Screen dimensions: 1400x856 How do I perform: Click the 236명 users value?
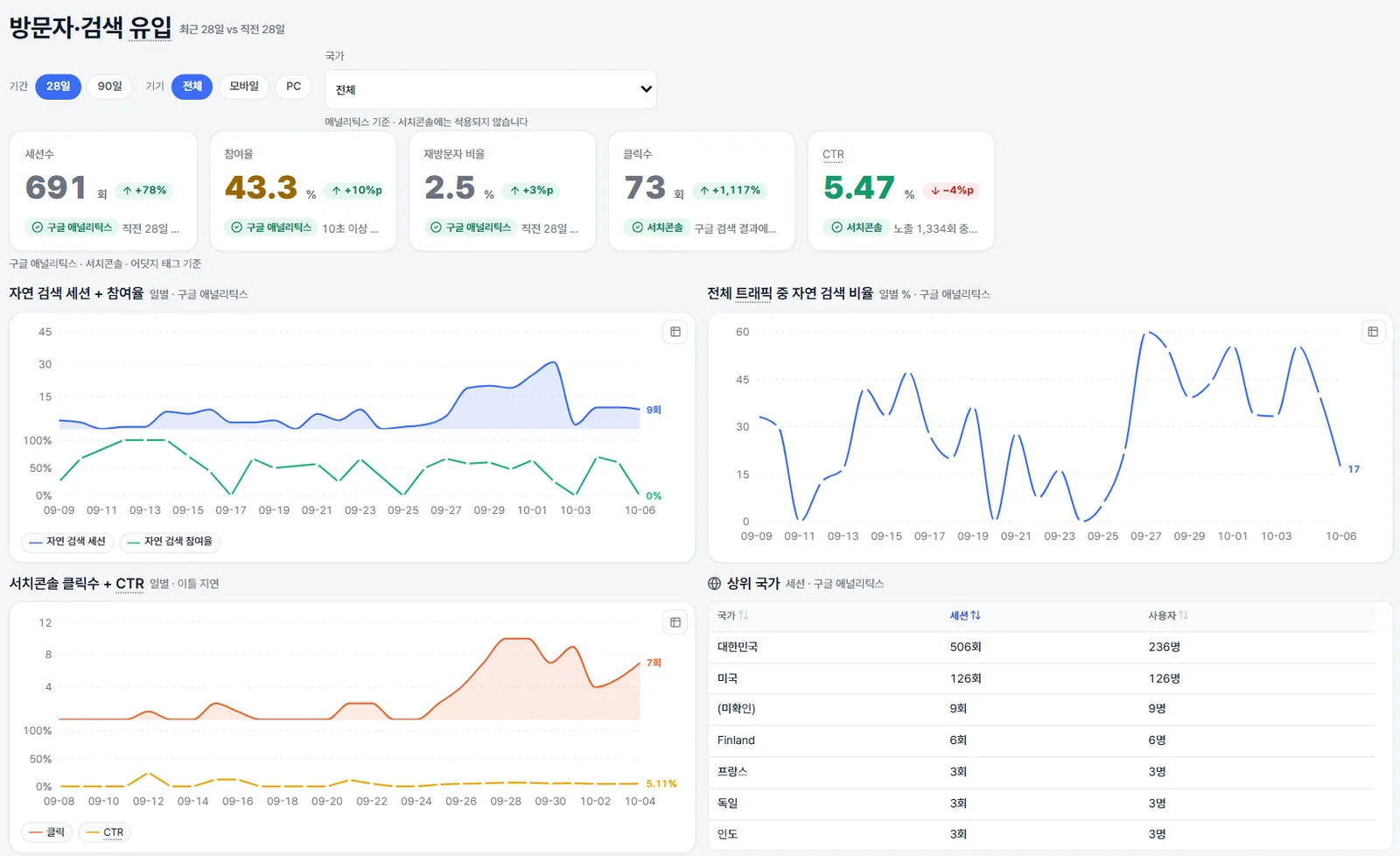(1165, 648)
